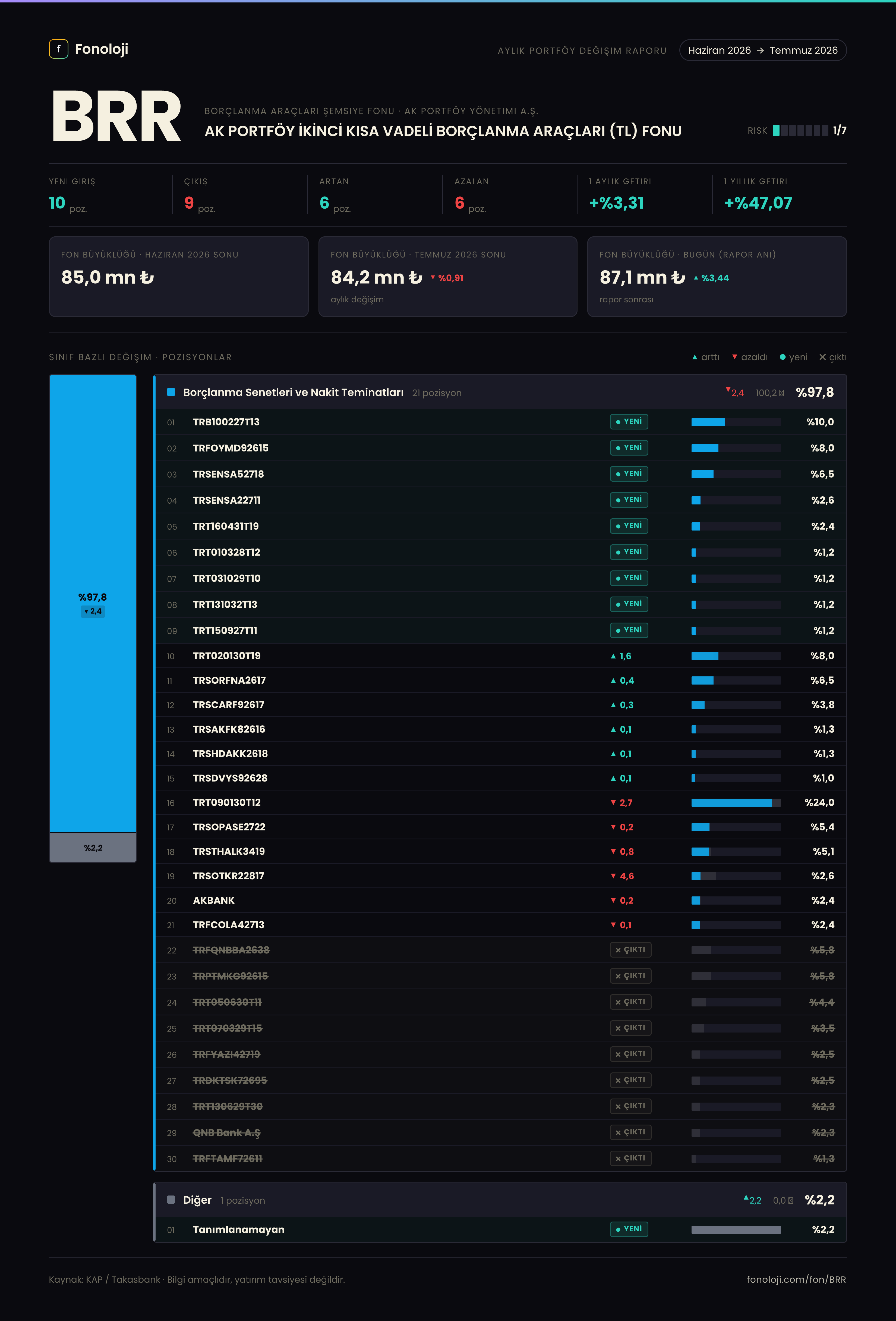Click the gray %2,2 segment of the stacked bar

93,848
